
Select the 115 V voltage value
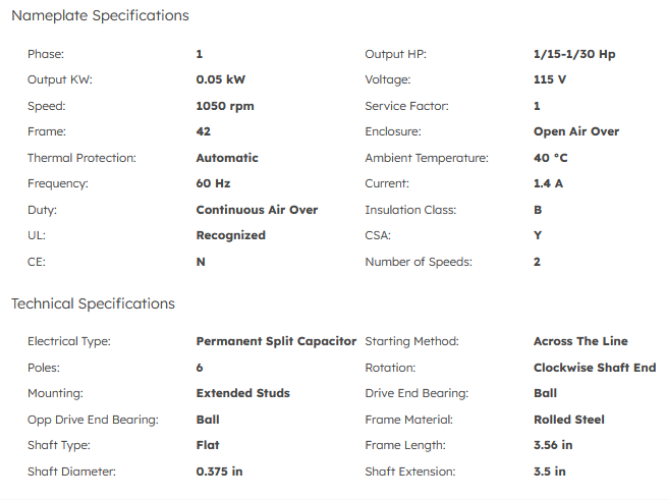tap(550, 80)
